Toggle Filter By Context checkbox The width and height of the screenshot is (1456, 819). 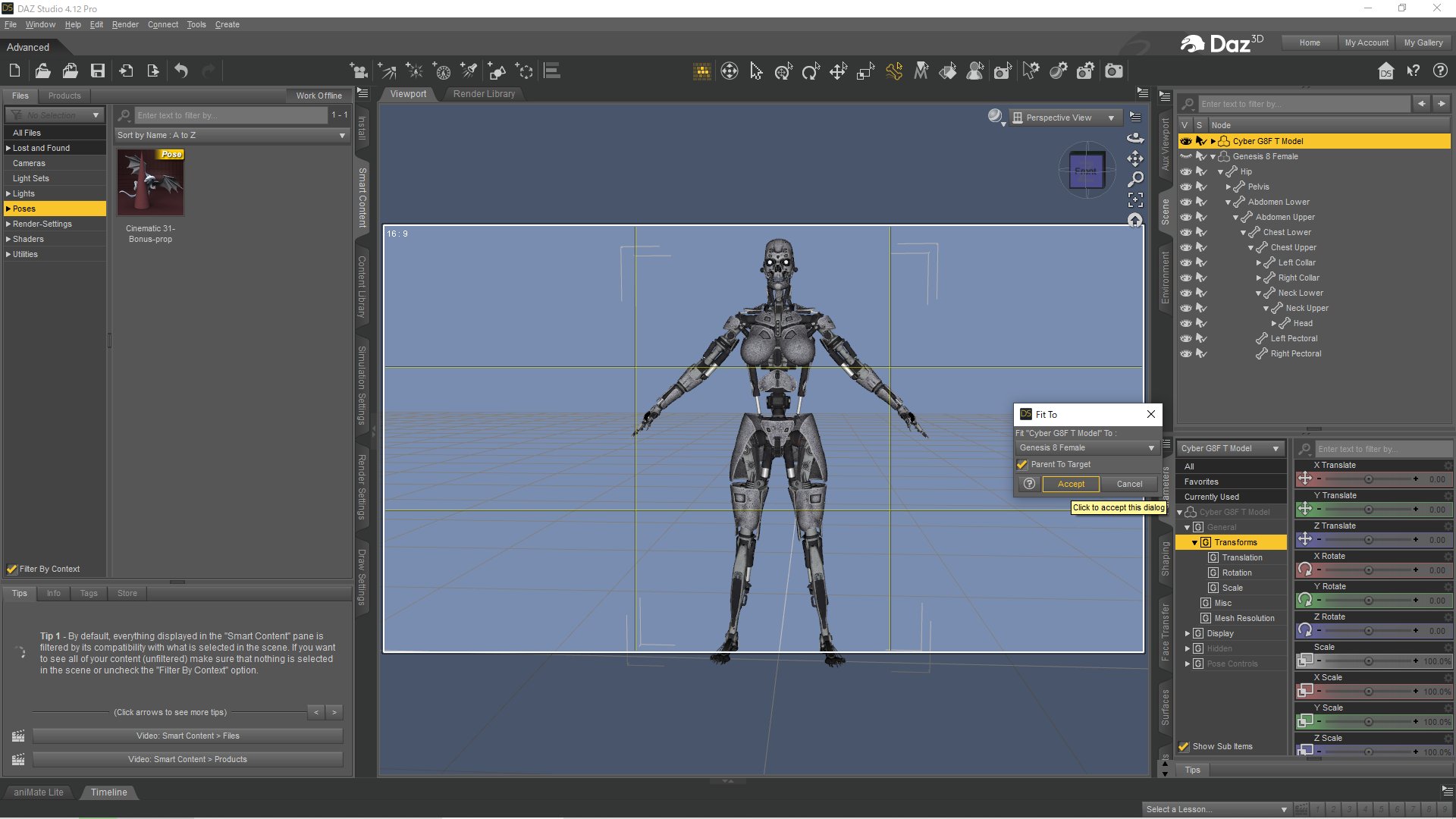[12, 569]
